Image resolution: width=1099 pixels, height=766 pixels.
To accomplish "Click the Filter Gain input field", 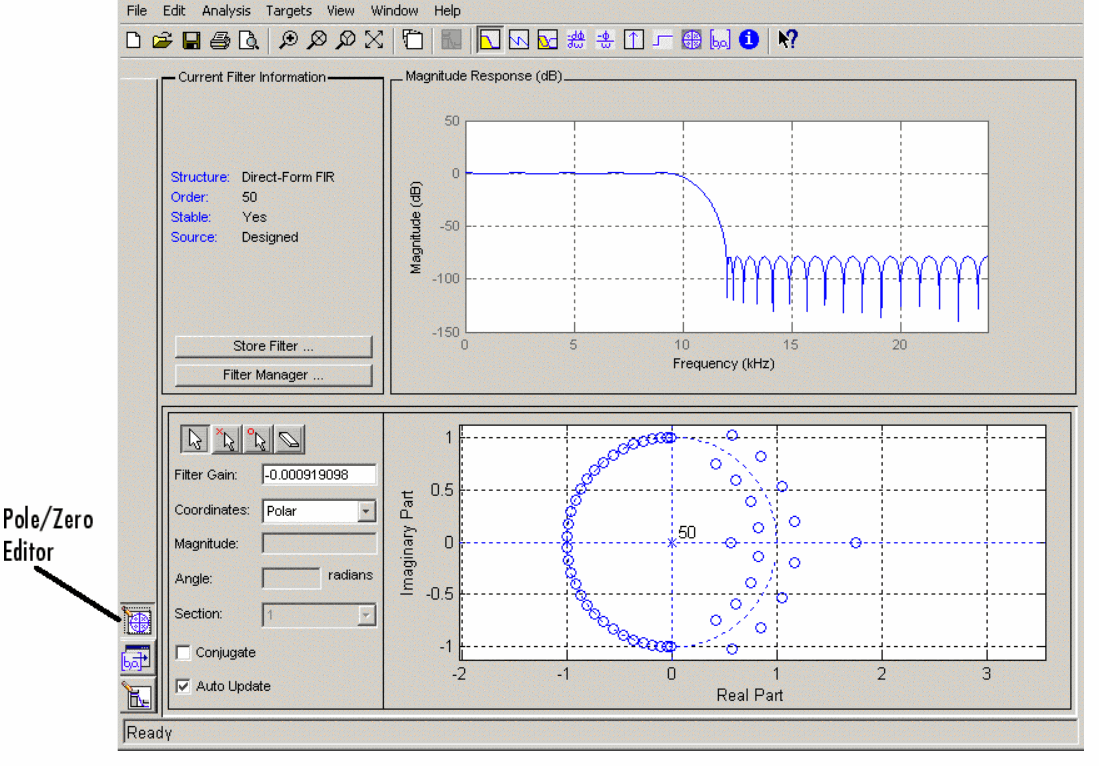I will [x=319, y=474].
